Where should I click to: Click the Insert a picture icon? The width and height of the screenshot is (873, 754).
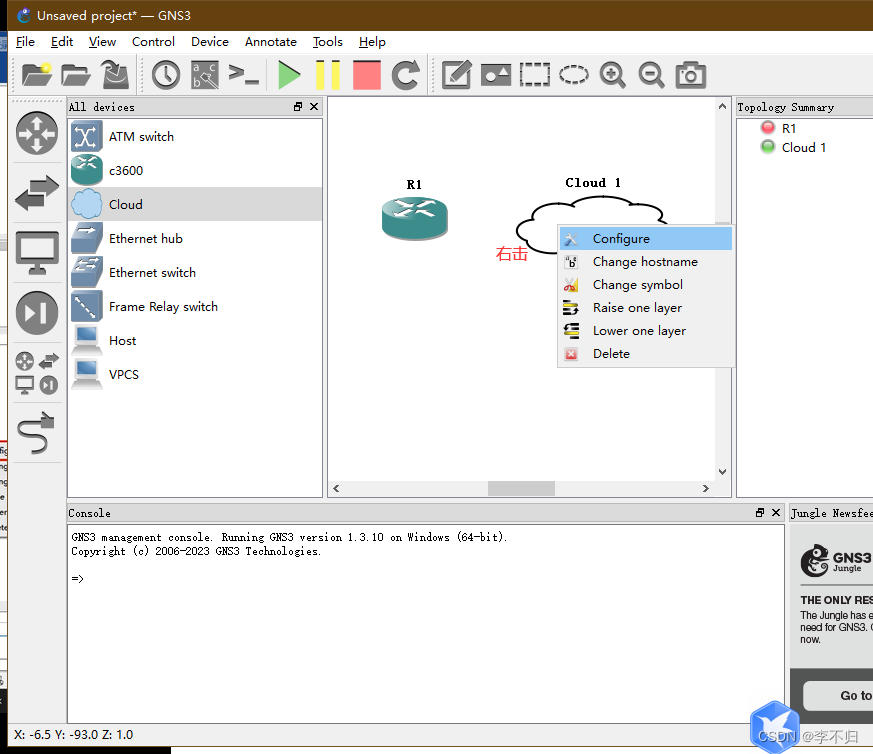pos(496,75)
